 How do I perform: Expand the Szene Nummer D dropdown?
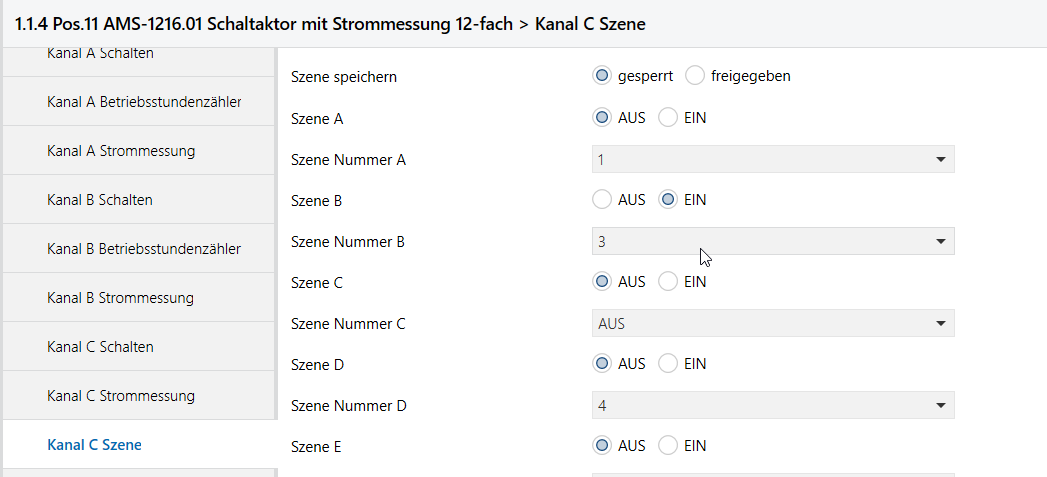click(x=772, y=405)
